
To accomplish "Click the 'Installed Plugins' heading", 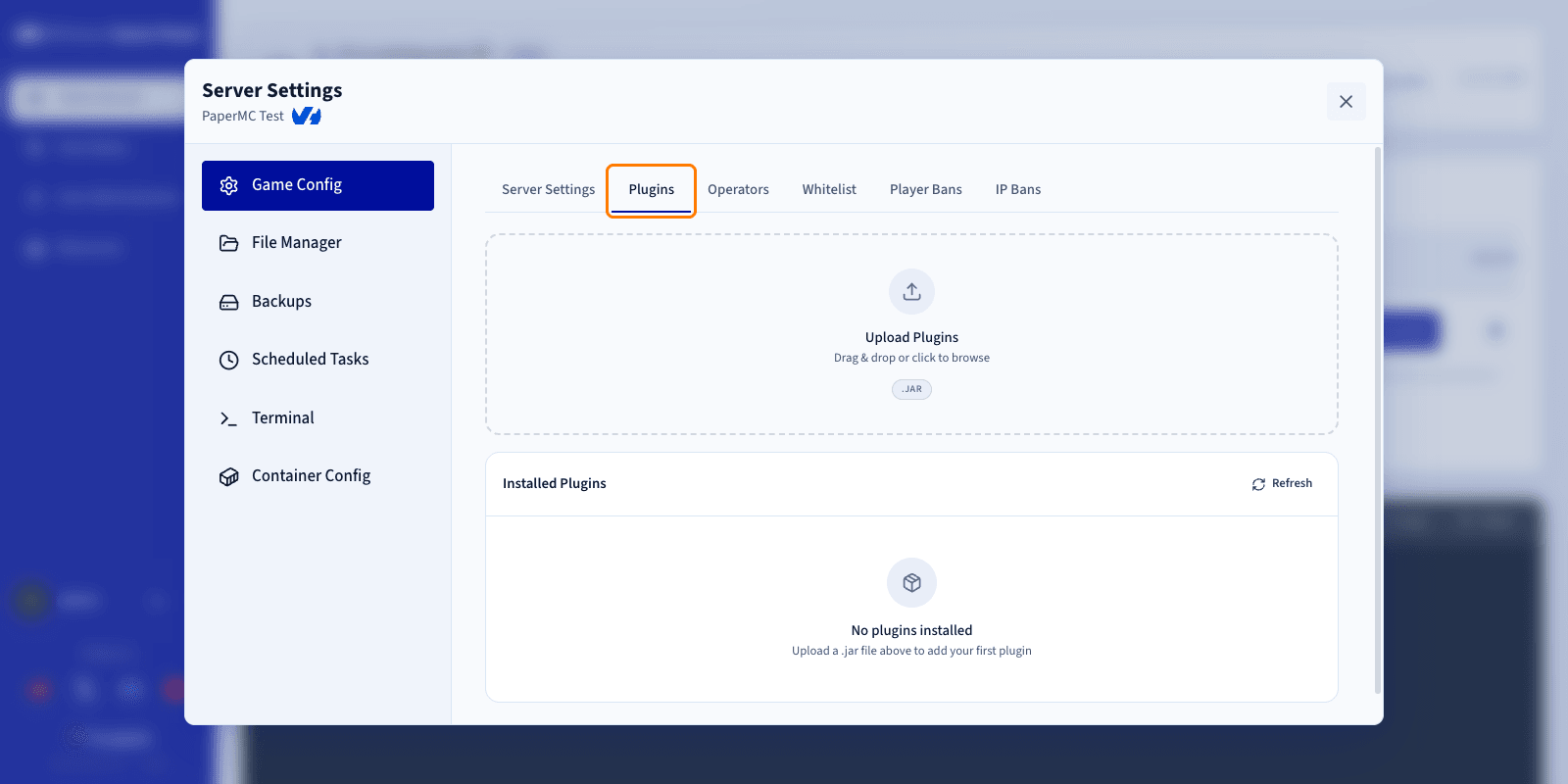I will 555,483.
